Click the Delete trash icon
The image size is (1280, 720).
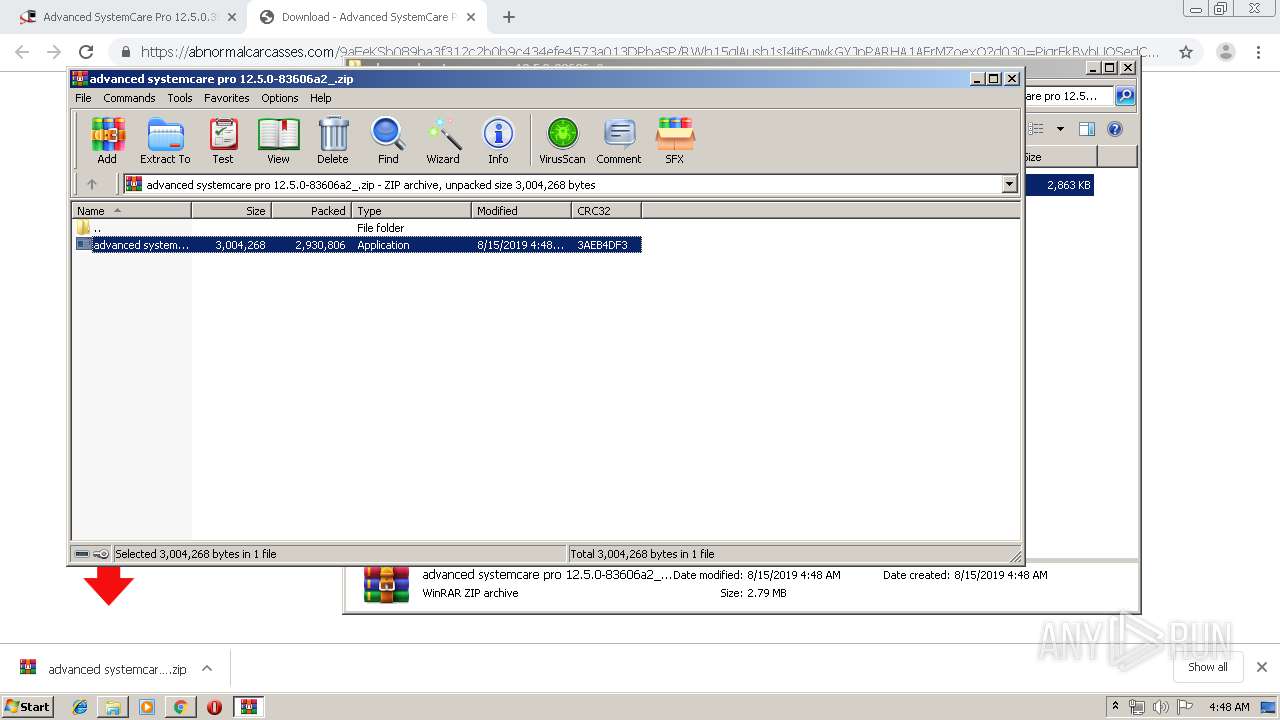pyautogui.click(x=333, y=140)
